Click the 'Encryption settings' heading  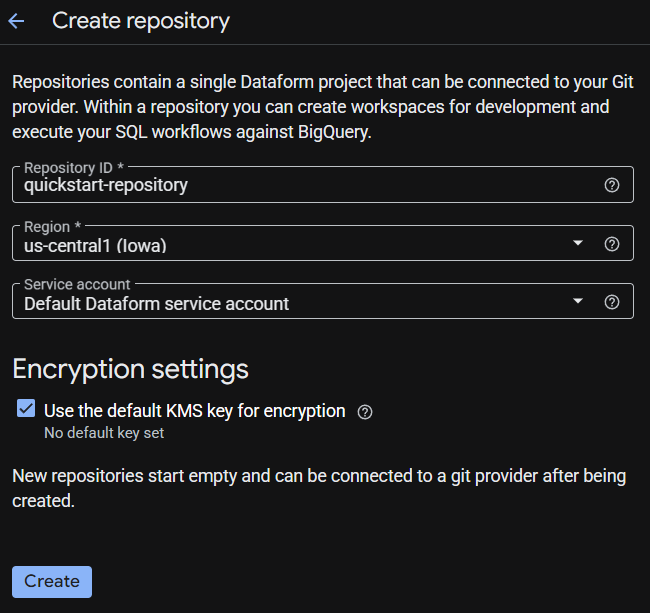tap(130, 369)
